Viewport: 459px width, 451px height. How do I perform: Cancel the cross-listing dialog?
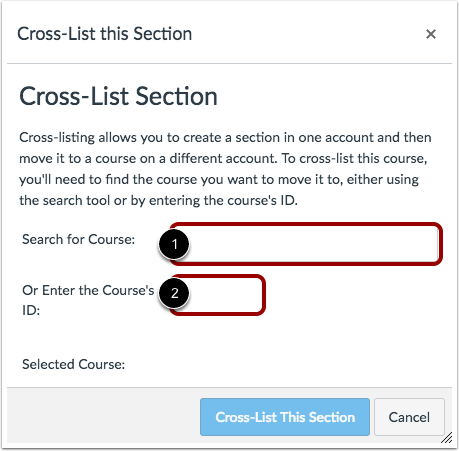409,417
